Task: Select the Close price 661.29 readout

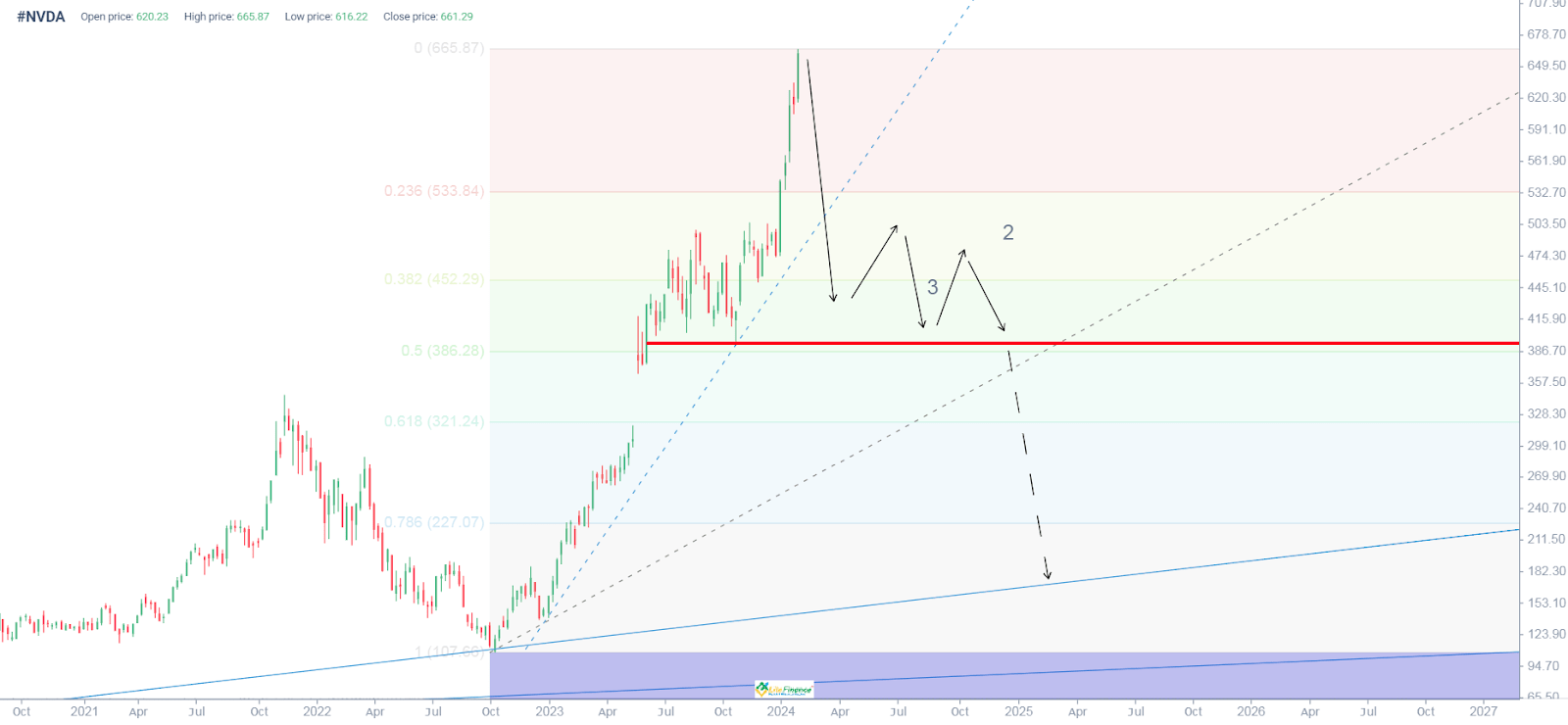Action: [x=428, y=17]
